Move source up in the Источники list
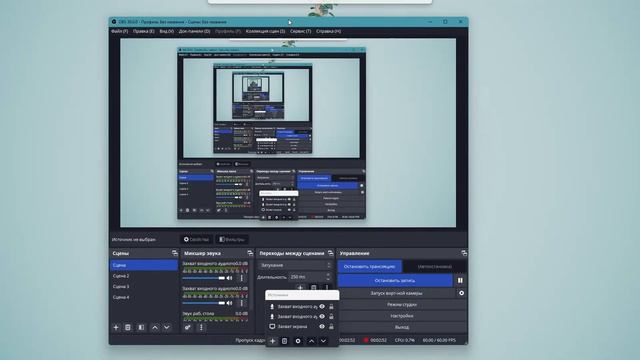Image resolution: width=640 pixels, height=360 pixels. coord(311,341)
